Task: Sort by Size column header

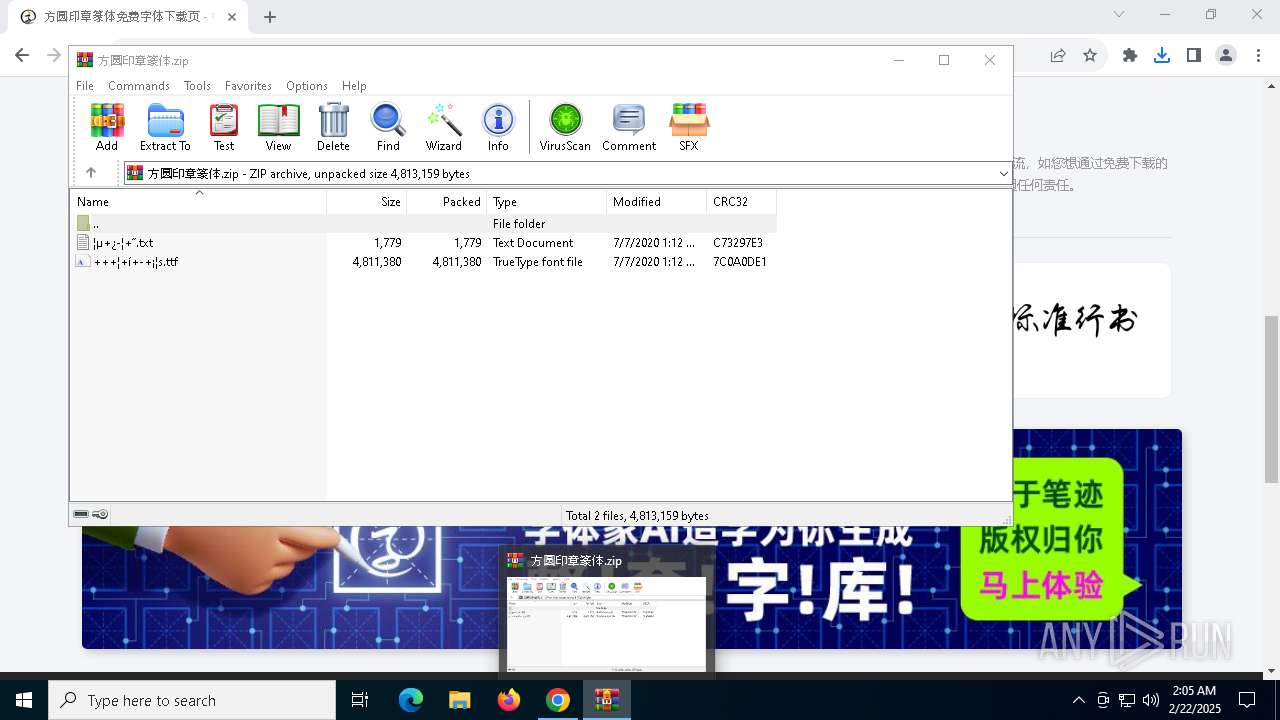Action: (x=367, y=201)
